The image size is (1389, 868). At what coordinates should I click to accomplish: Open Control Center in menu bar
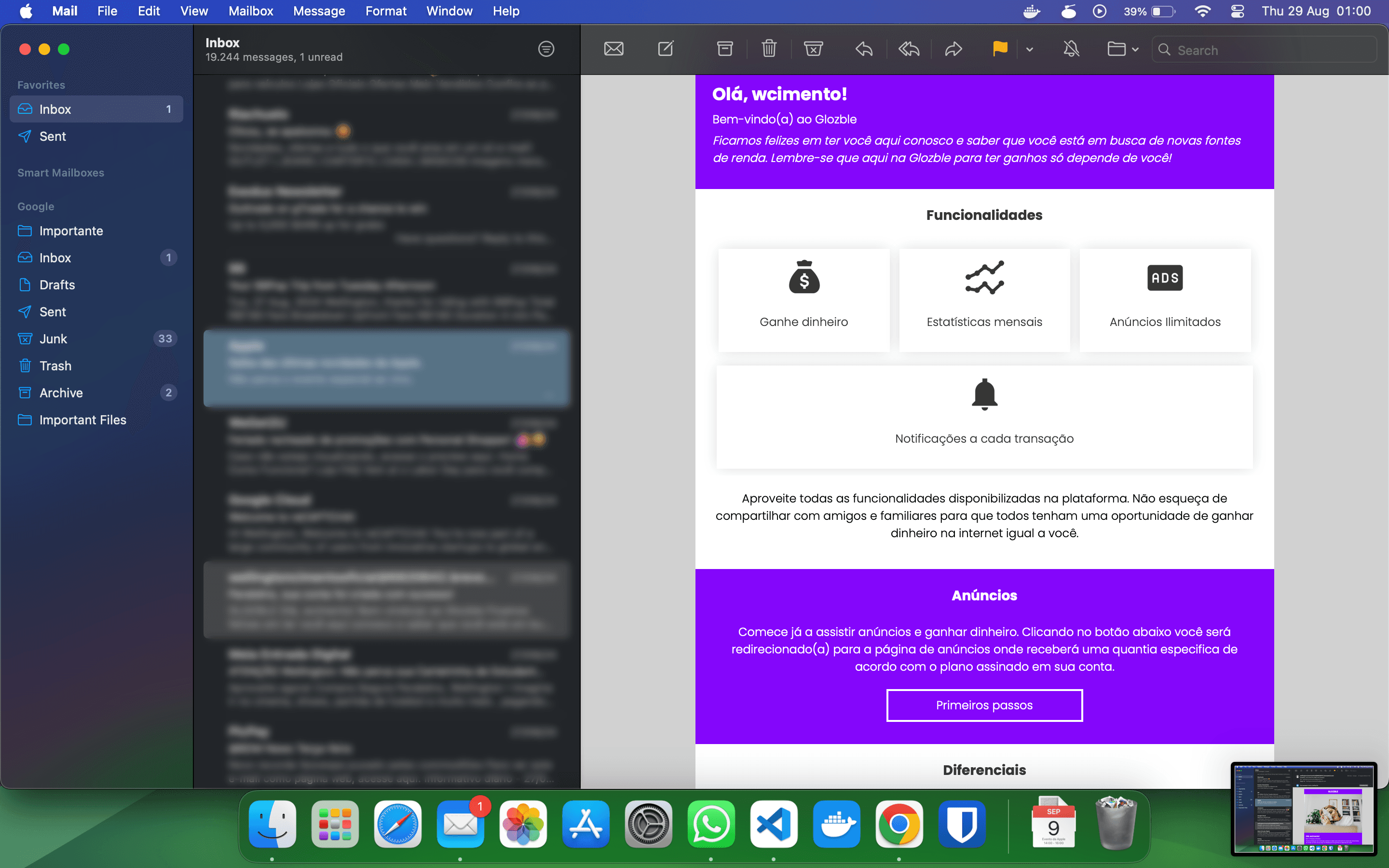(1238, 11)
